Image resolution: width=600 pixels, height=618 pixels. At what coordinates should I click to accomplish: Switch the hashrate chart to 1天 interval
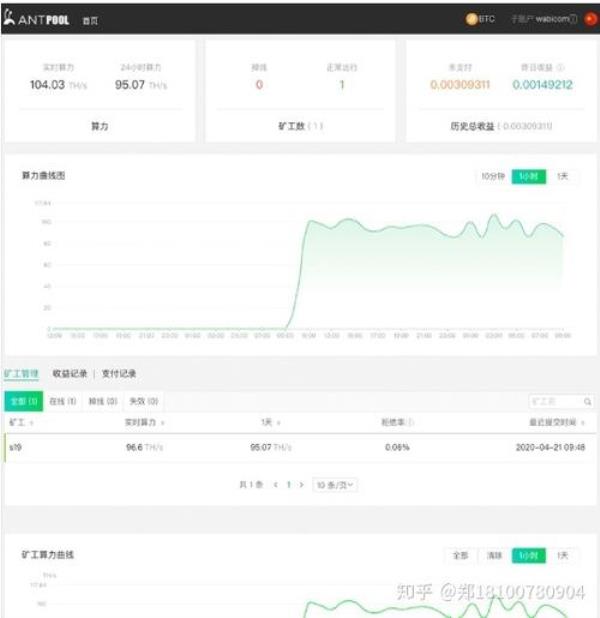pos(562,176)
